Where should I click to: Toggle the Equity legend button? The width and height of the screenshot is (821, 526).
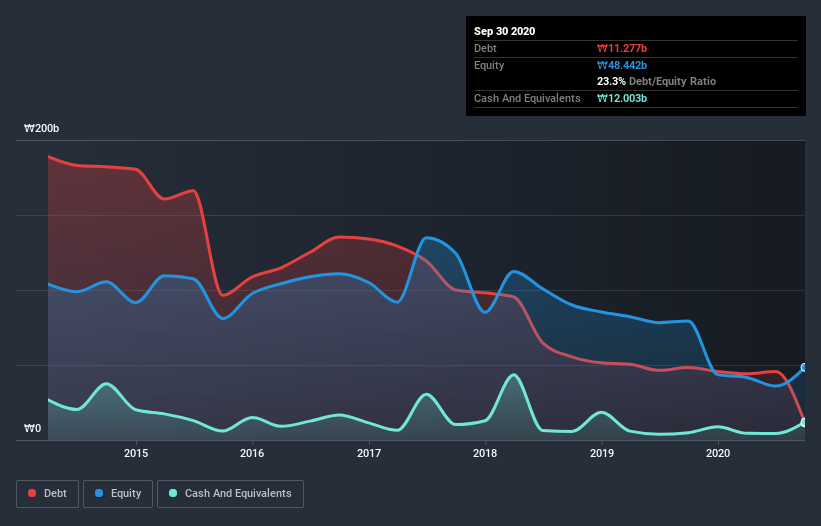[x=118, y=494]
